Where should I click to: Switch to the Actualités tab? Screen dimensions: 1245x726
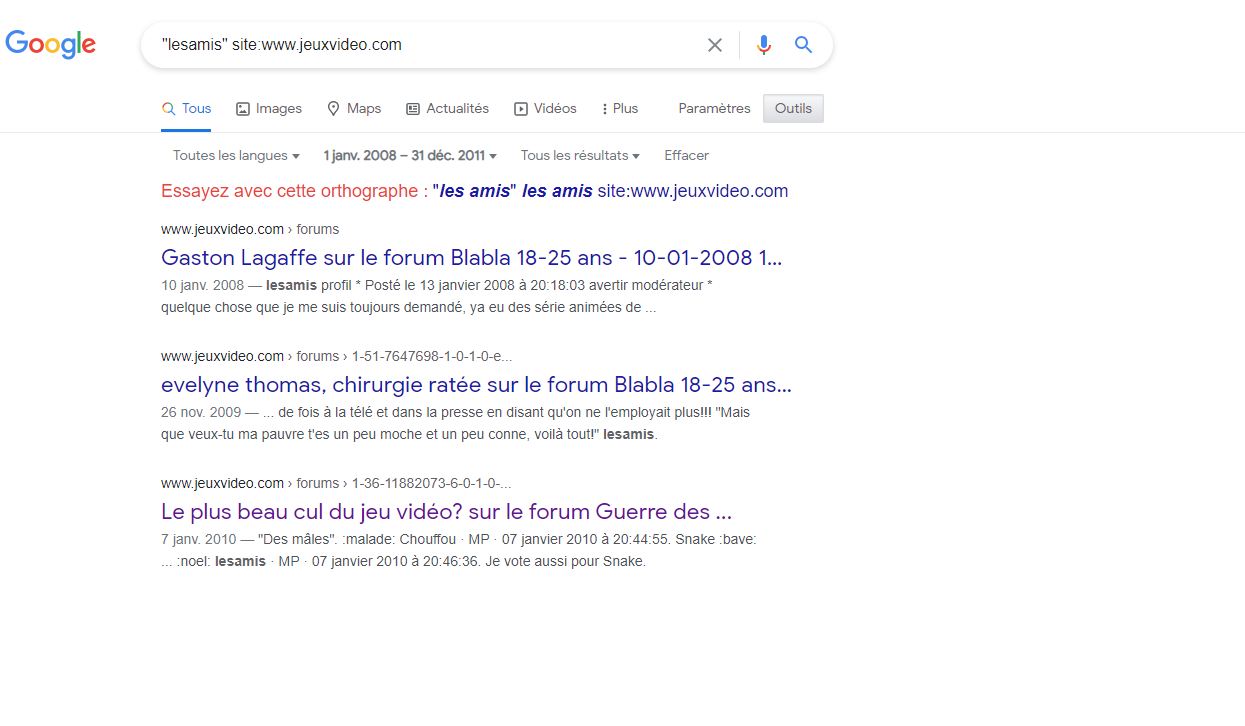pos(447,108)
